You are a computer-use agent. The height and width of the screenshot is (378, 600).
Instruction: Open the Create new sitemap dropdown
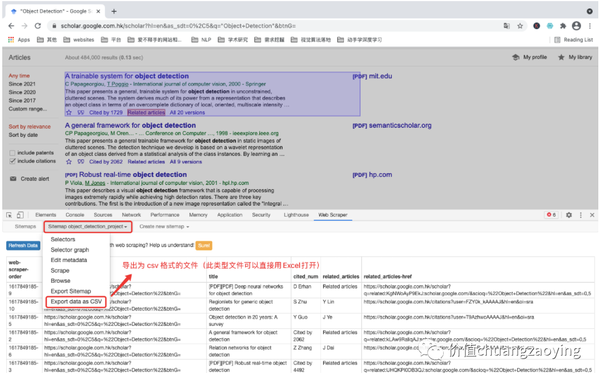pos(164,226)
